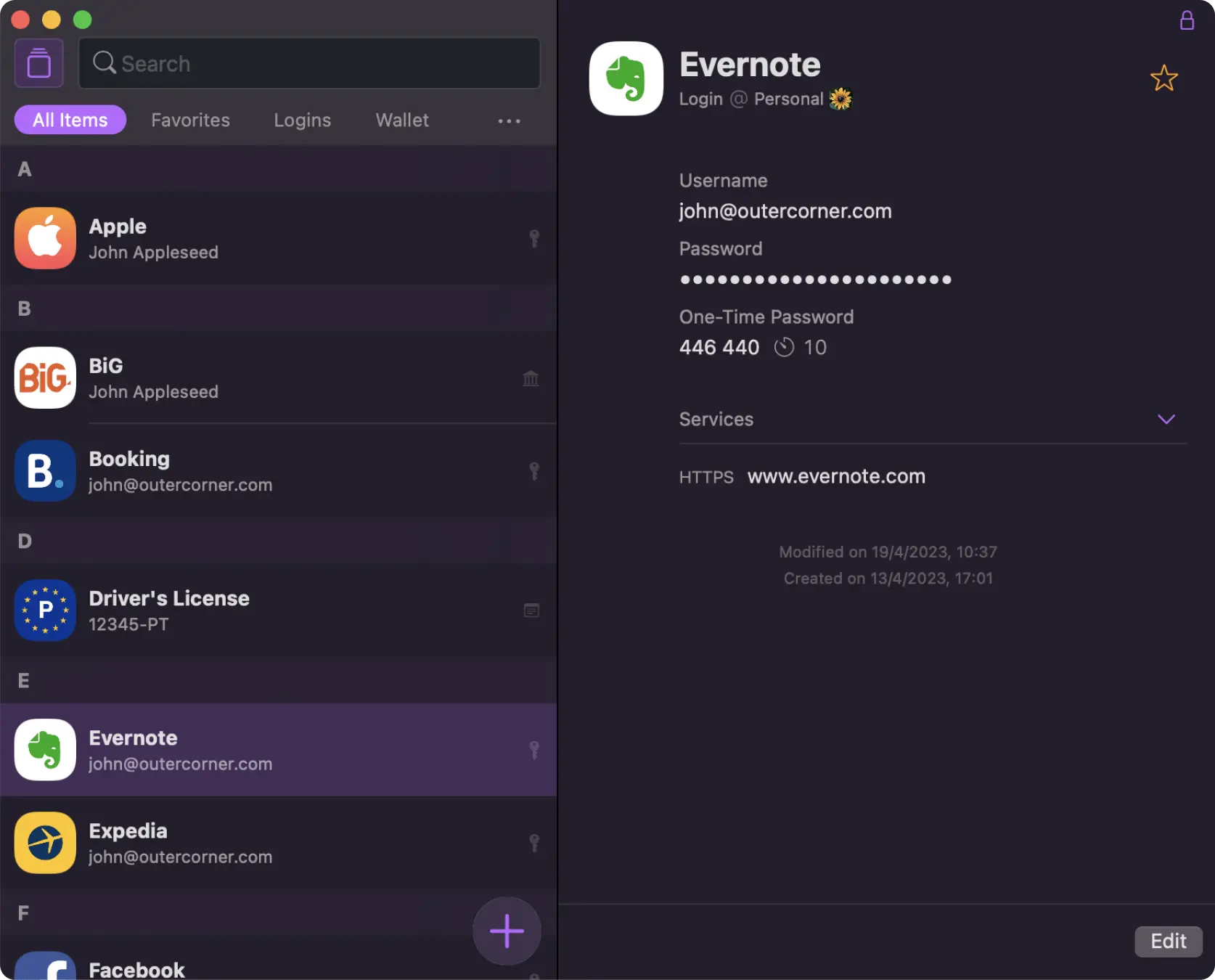1215x980 pixels.
Task: Select the Expedia list item title
Action: point(128,830)
